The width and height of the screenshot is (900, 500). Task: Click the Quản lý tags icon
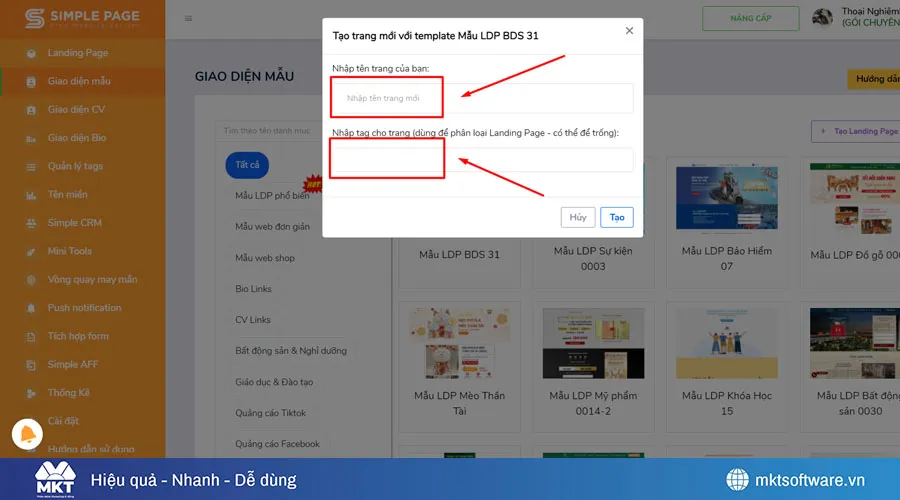[30, 166]
